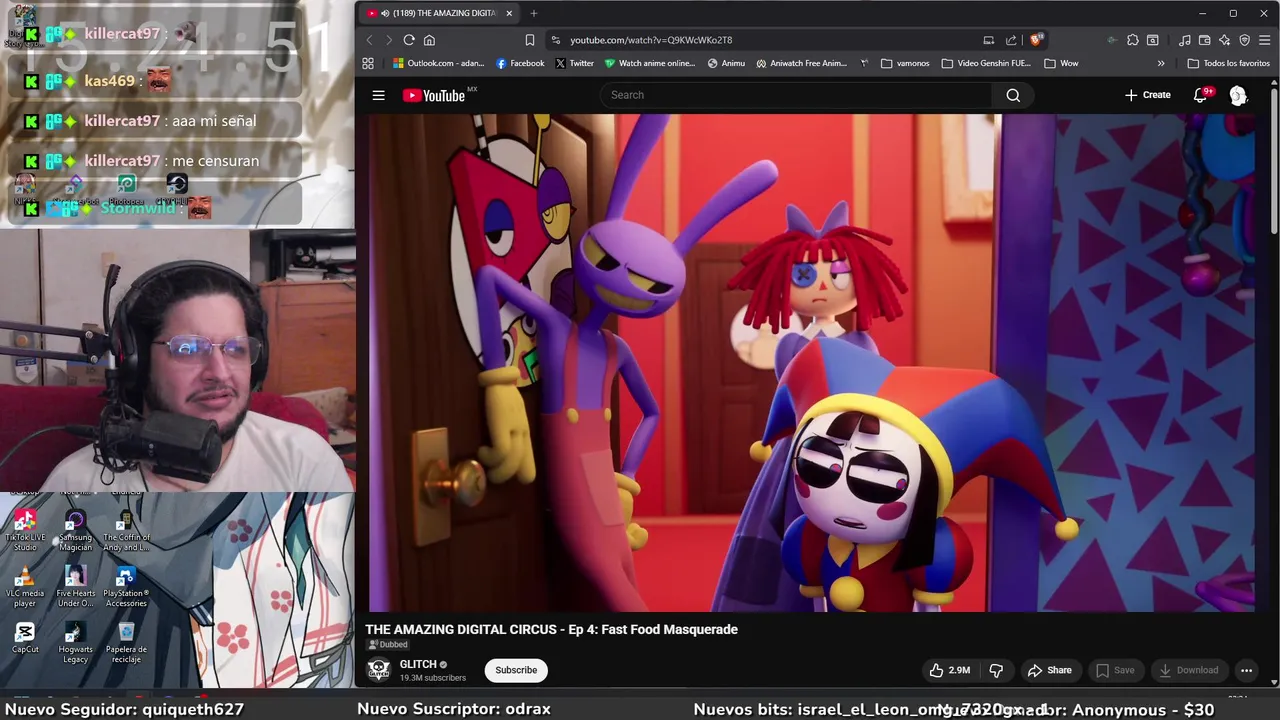
Task: Click the video player frame to pause
Action: coord(811,362)
